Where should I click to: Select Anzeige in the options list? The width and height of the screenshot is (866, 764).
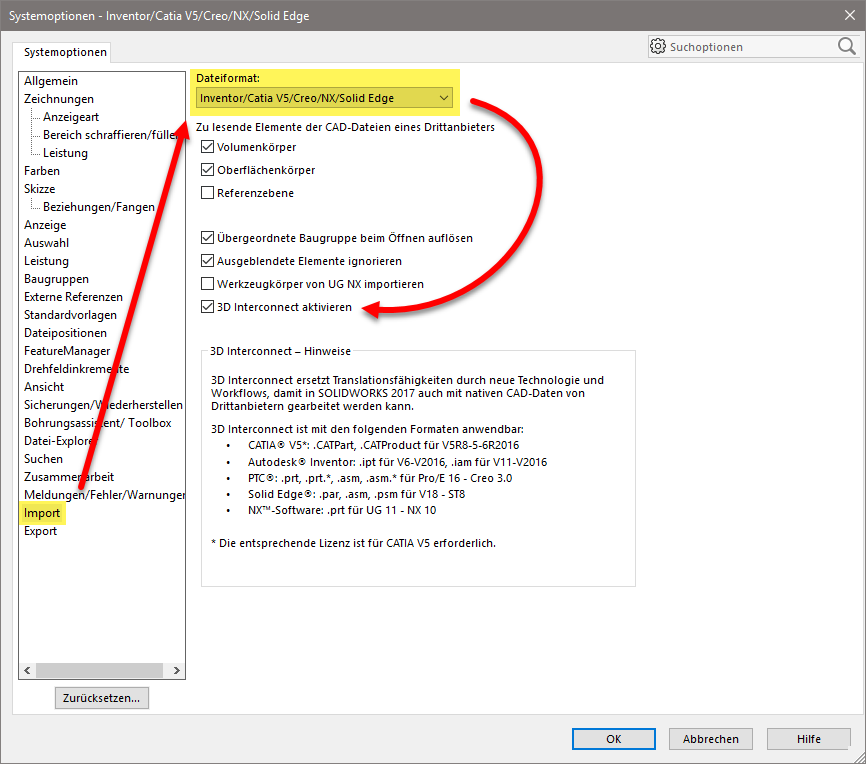45,225
